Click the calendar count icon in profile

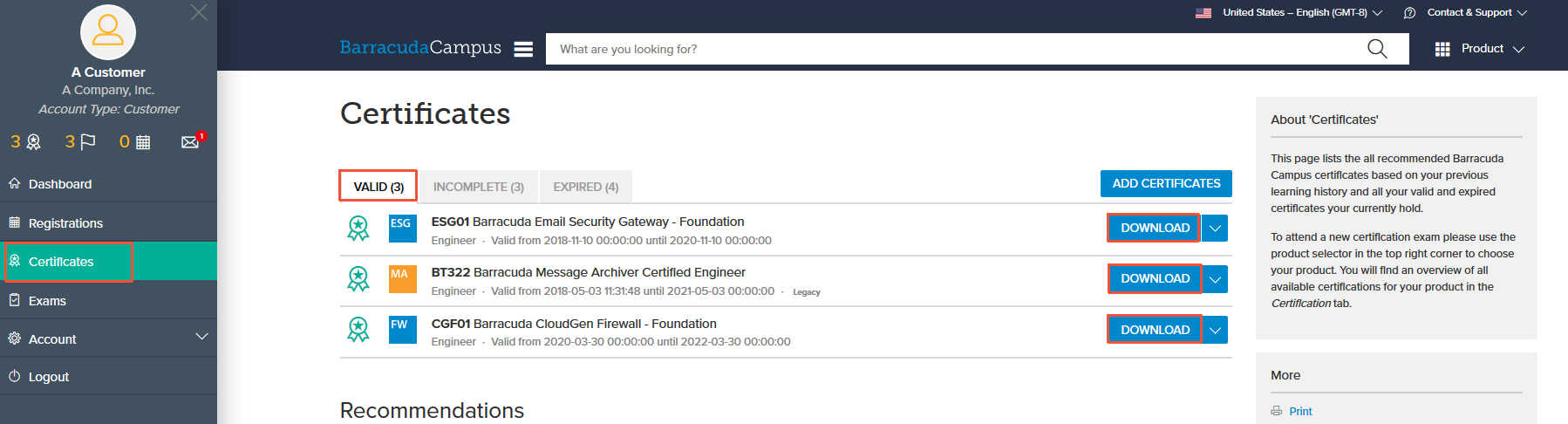(x=135, y=141)
